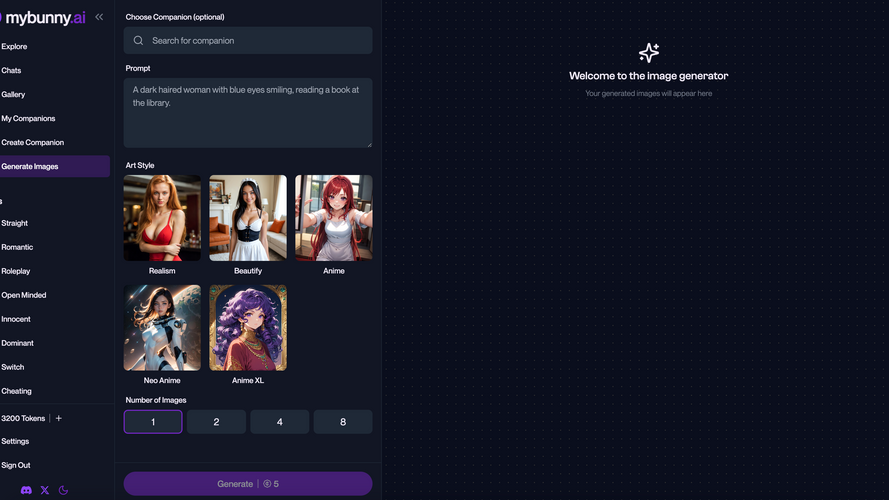Filter by Cheating category
The image size is (889, 500).
coord(16,391)
